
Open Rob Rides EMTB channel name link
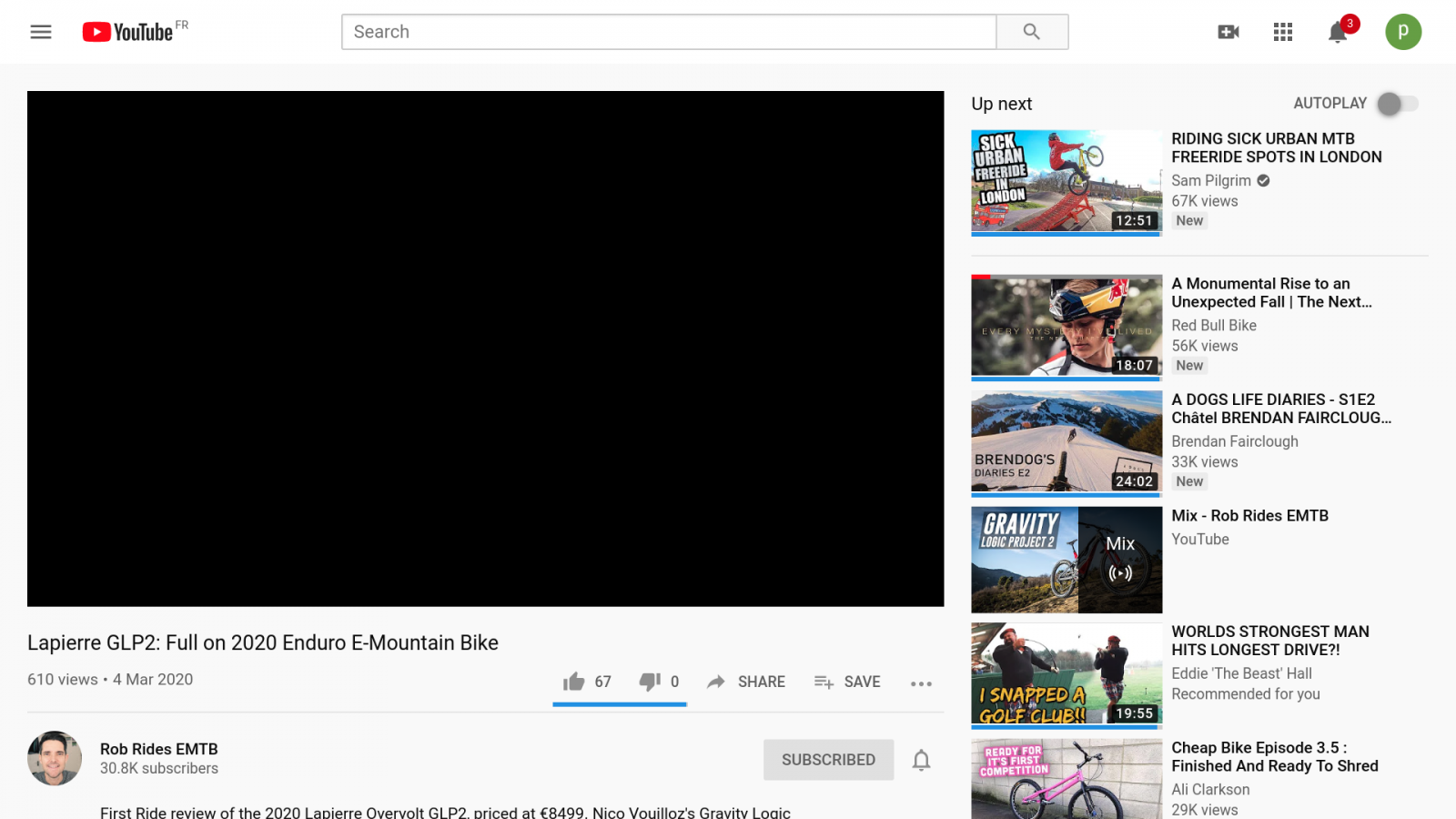tap(159, 749)
